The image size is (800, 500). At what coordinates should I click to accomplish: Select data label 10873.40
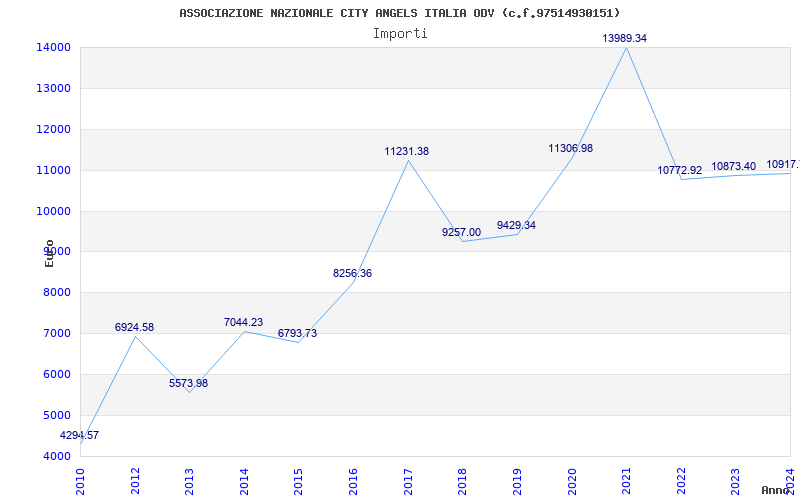734,166
